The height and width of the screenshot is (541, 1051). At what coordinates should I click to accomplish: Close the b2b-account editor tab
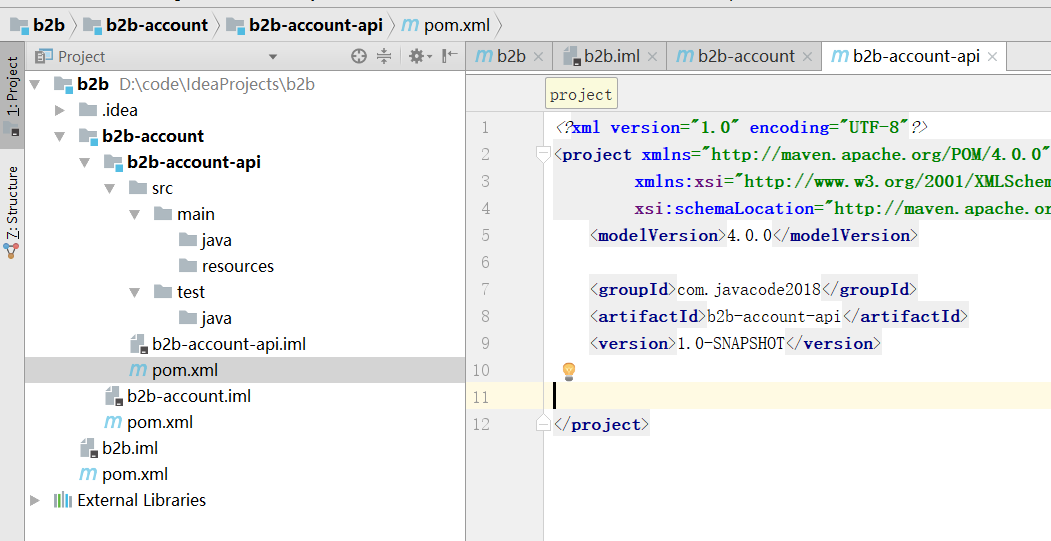[808, 57]
